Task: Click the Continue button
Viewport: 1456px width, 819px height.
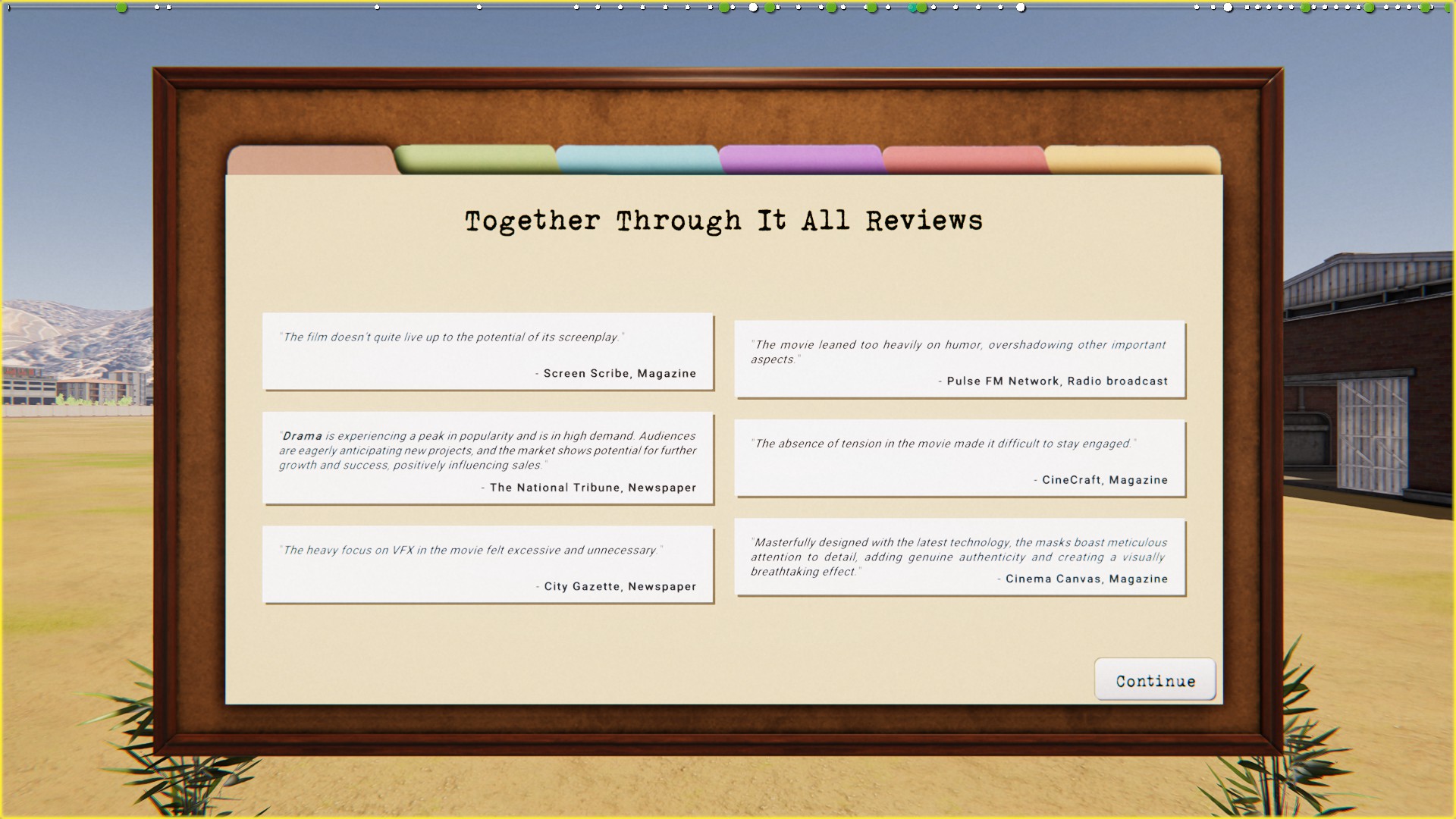Action: click(x=1154, y=679)
